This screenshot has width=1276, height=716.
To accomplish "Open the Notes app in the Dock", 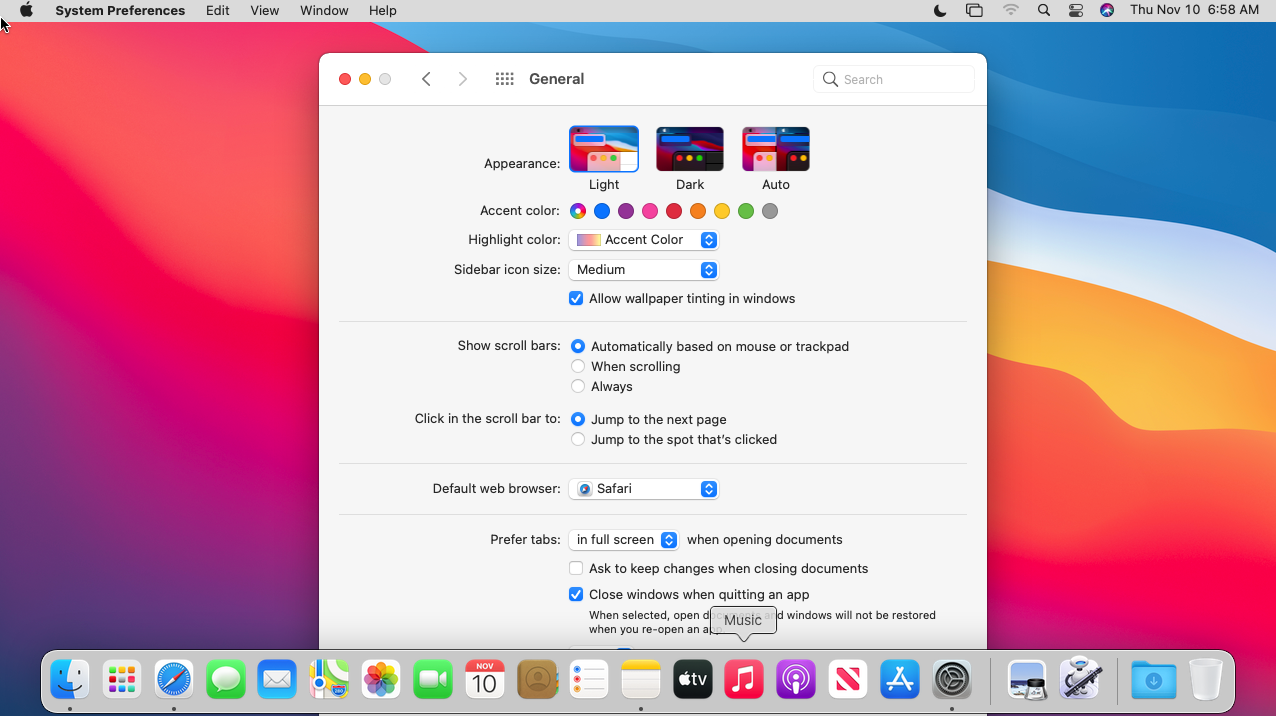I will pyautogui.click(x=641, y=680).
